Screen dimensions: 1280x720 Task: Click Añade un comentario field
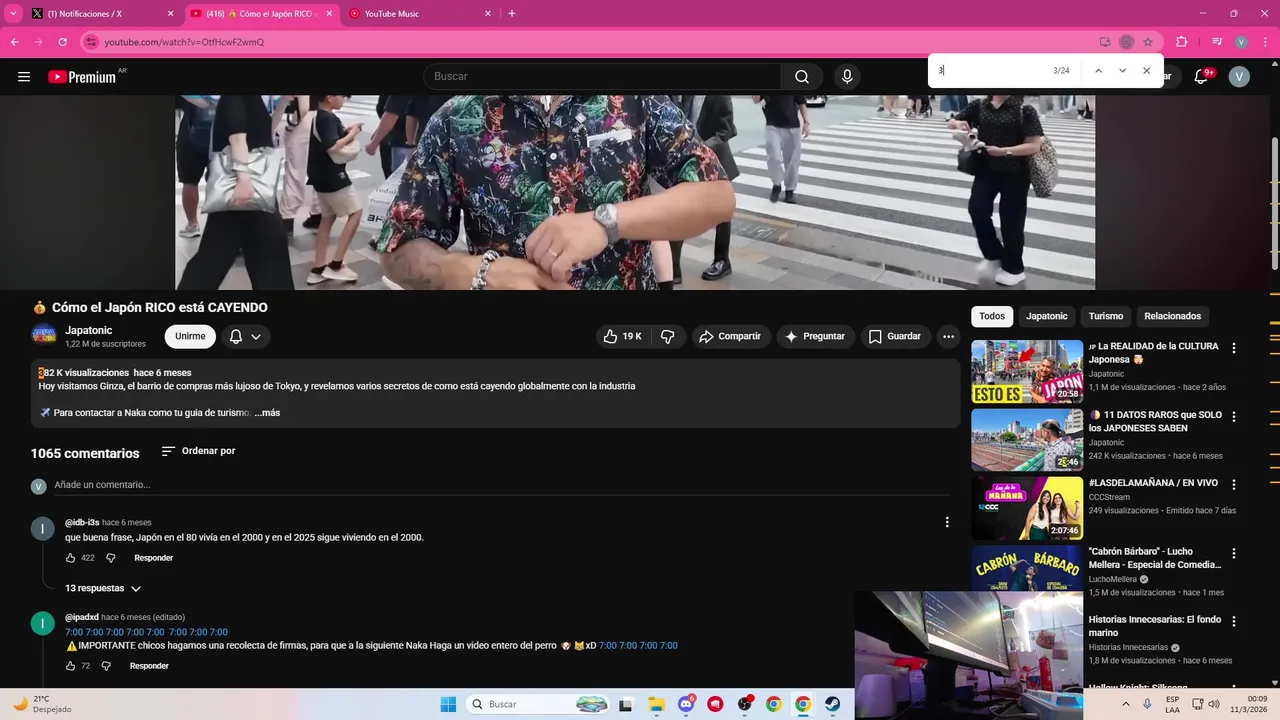pos(500,485)
